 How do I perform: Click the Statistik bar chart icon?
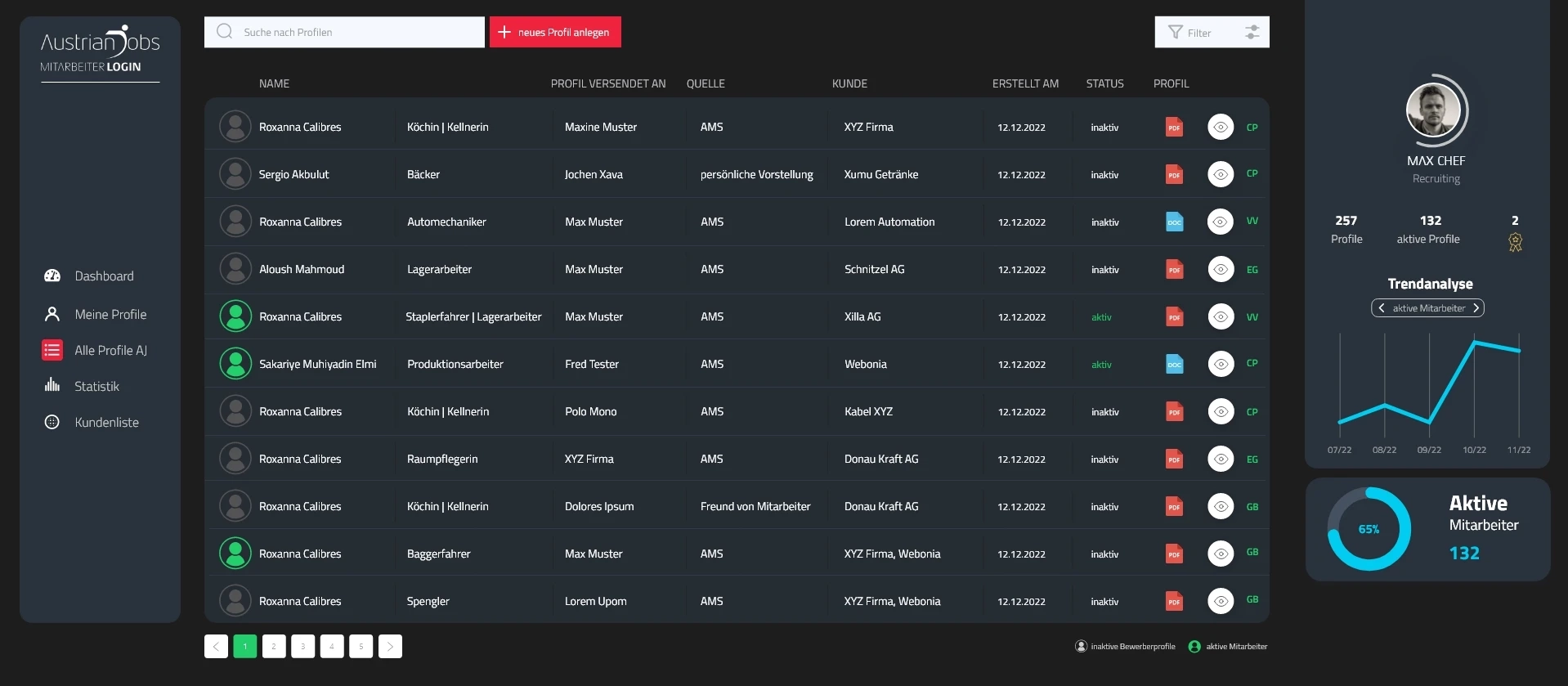tap(52, 386)
